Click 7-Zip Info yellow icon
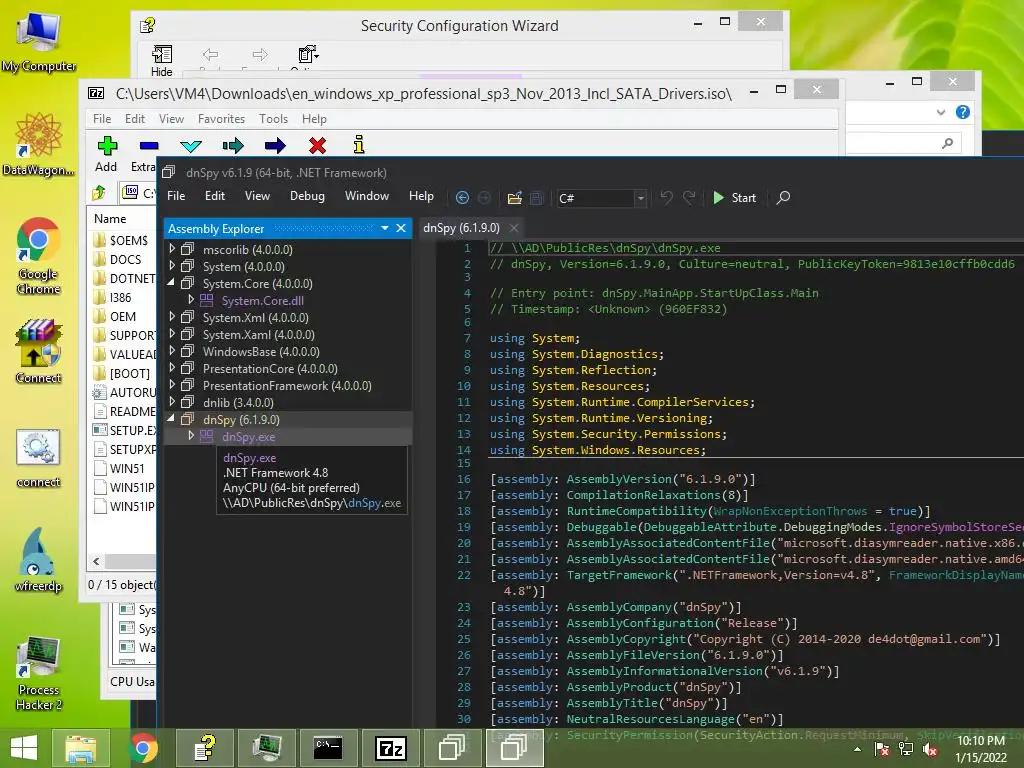Viewport: 1024px width, 768px height. click(359, 145)
